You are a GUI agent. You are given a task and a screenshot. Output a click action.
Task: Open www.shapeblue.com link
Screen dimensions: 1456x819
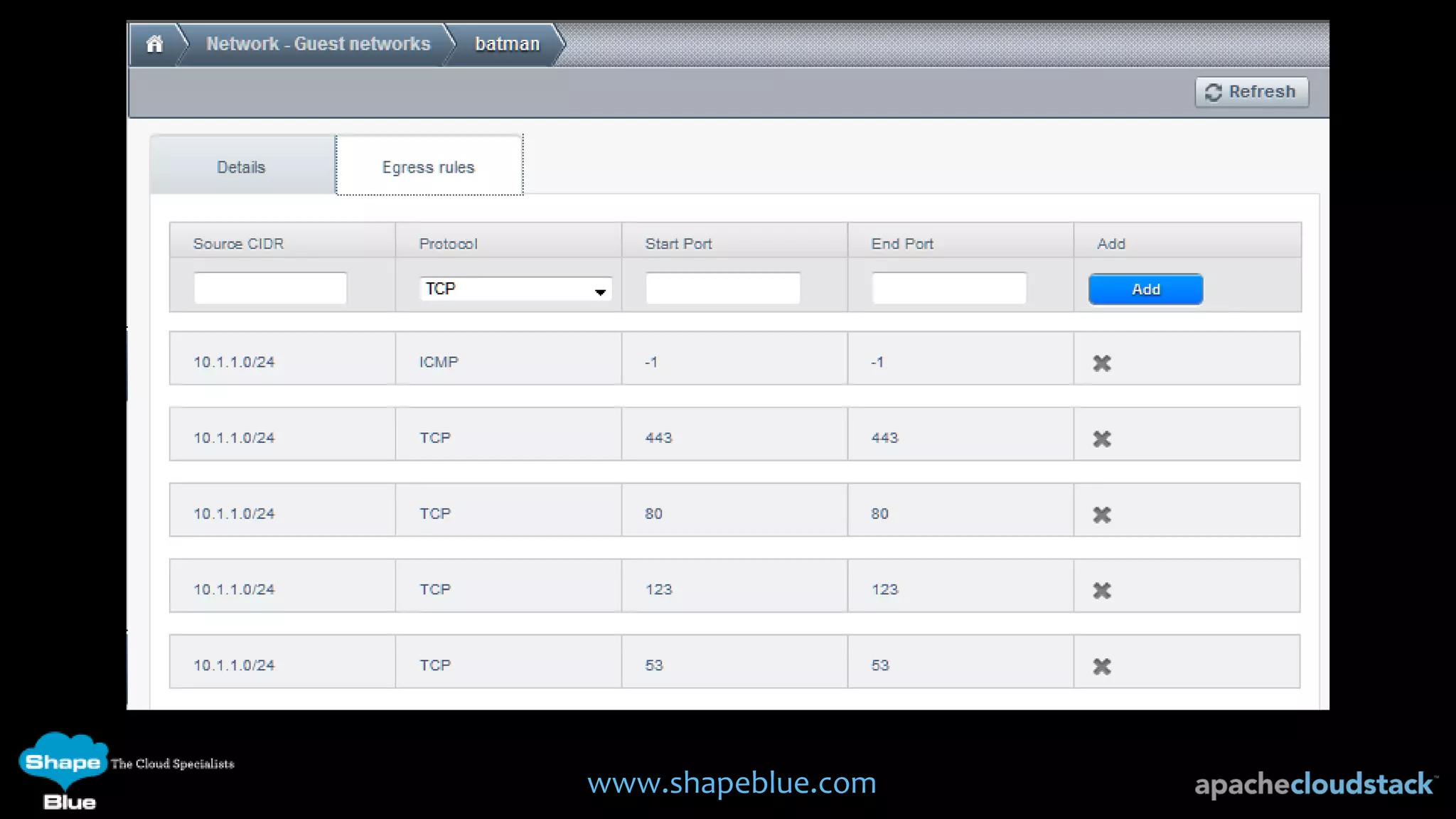pos(732,783)
